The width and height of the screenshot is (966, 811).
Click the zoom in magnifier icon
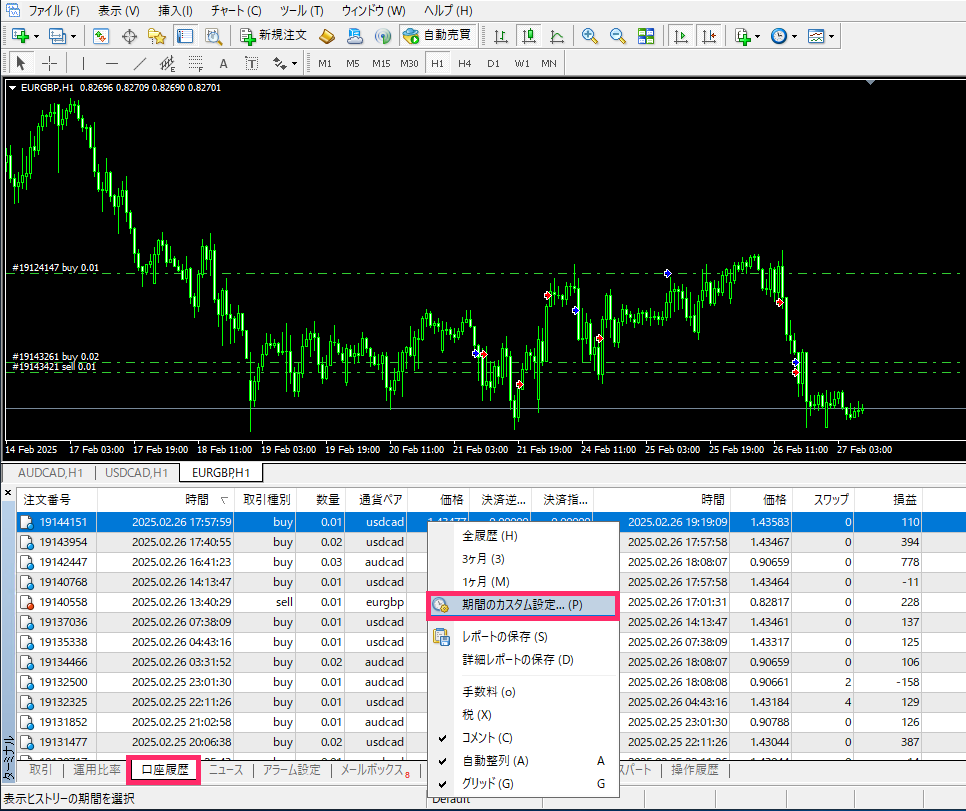[590, 36]
